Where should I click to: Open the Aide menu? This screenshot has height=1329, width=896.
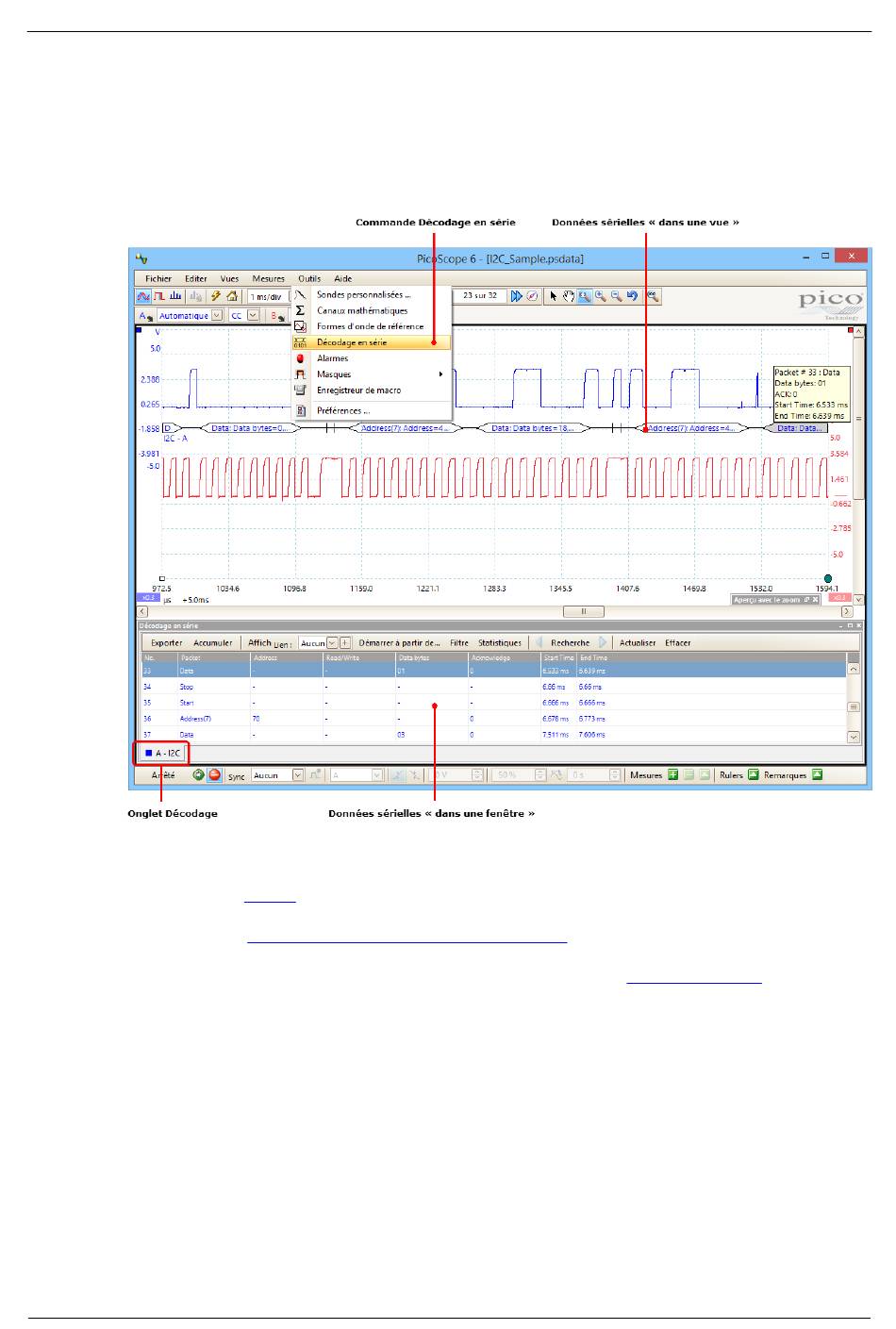point(343,279)
